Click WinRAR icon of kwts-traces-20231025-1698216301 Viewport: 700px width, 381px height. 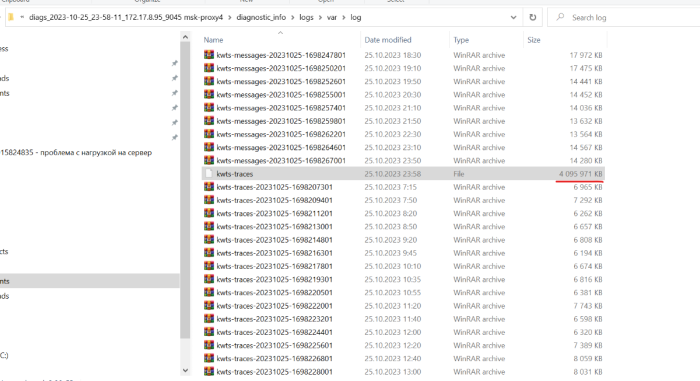click(208, 252)
